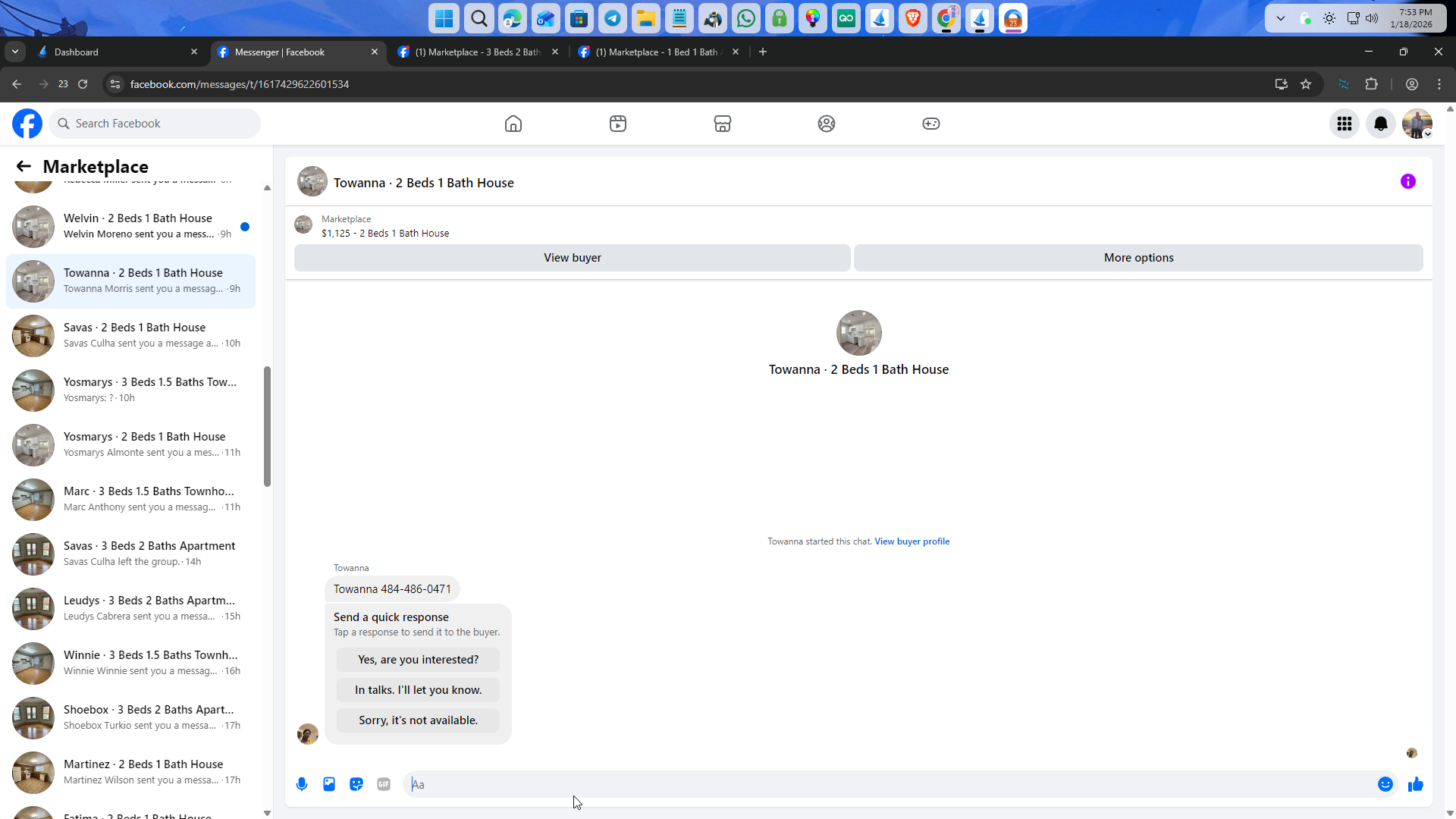Screen dimensions: 1456x819
Task: Click the View buyer button
Action: point(572,258)
